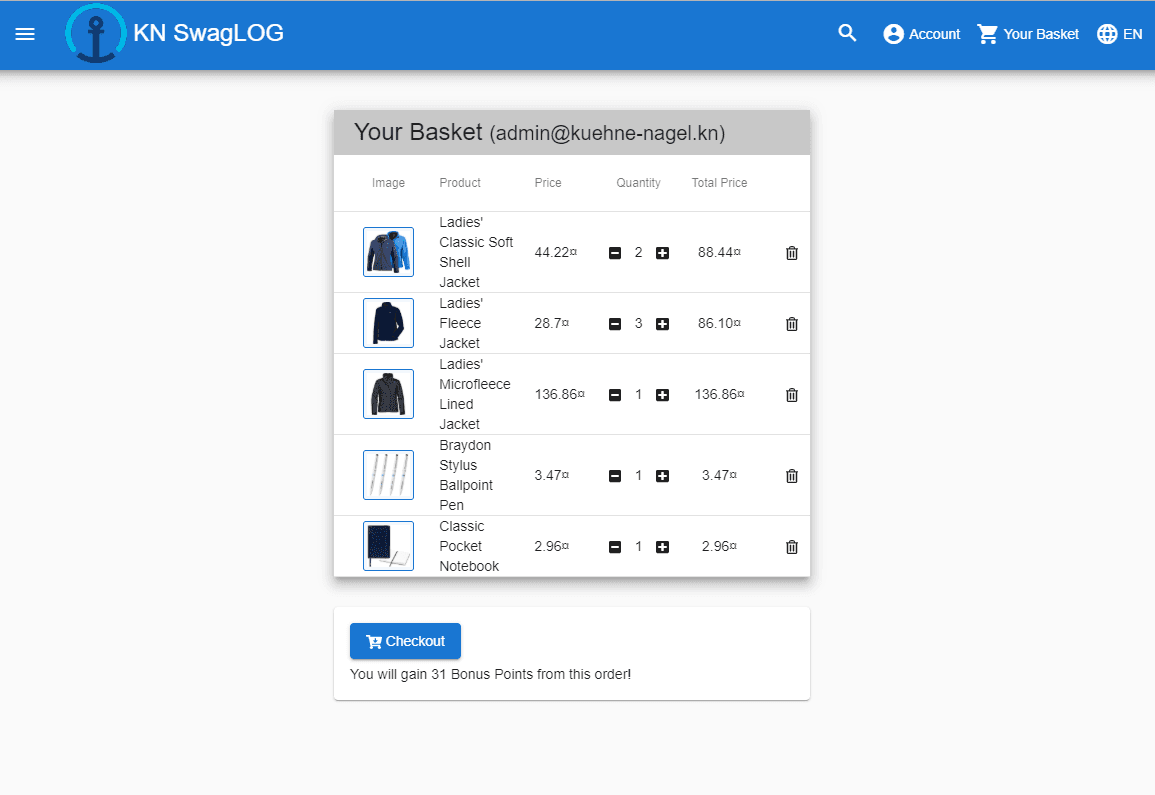Open the Ladies' Fleece Jacket thumbnail image
The image size is (1155, 795).
[x=388, y=323]
